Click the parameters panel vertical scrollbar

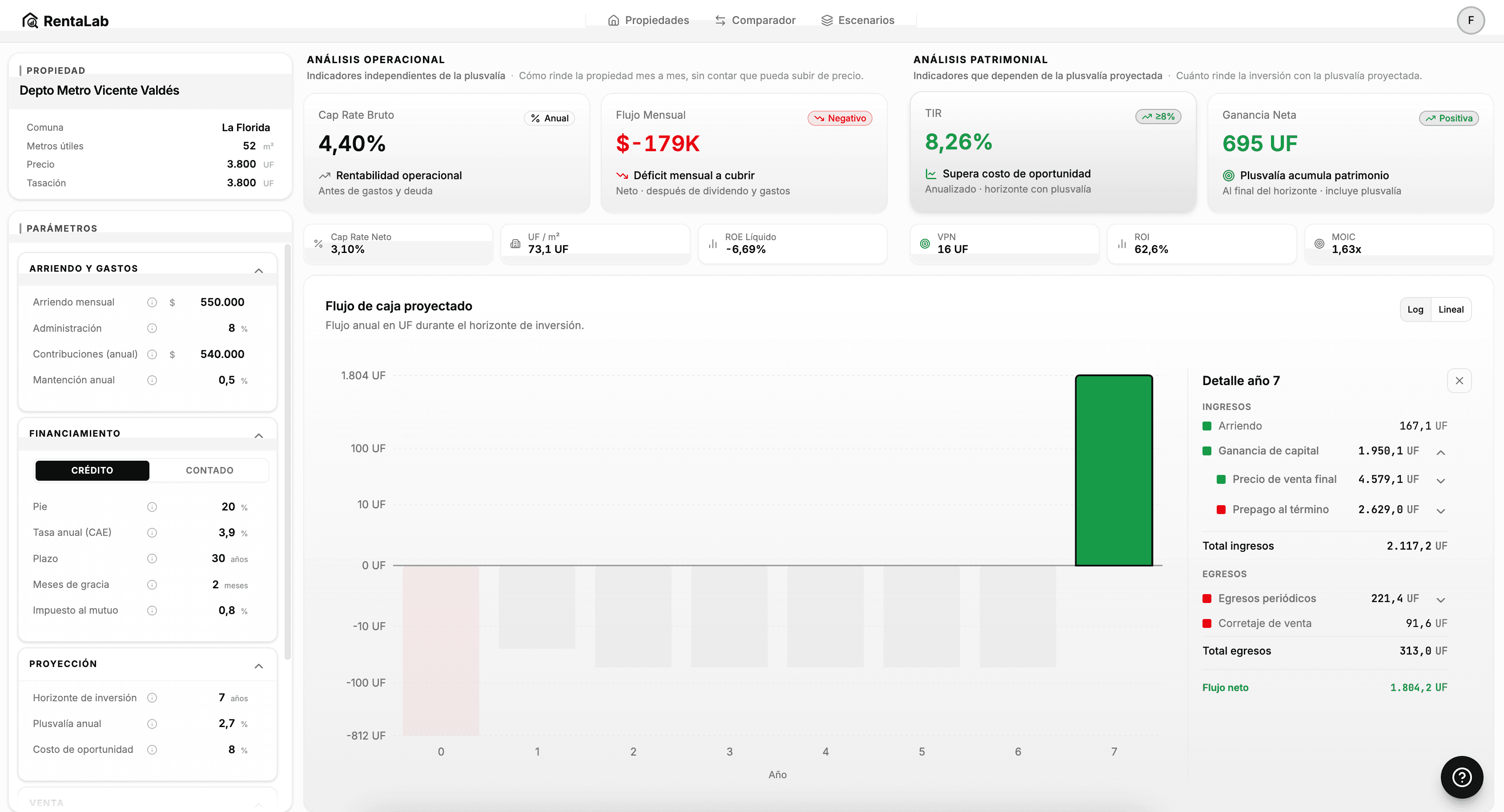click(287, 452)
